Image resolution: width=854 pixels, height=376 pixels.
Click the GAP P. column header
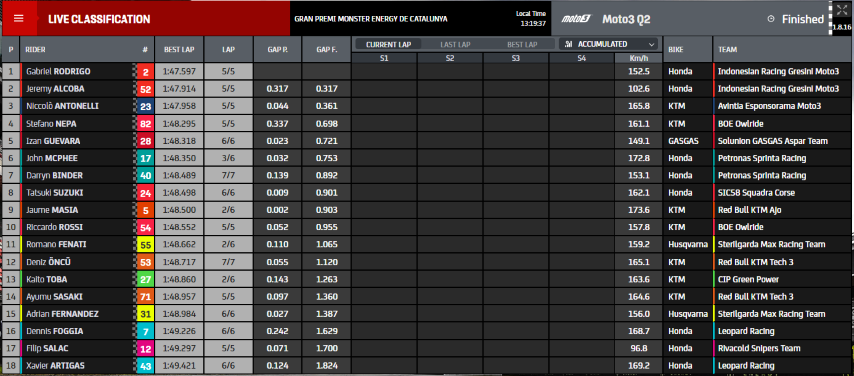click(x=278, y=50)
